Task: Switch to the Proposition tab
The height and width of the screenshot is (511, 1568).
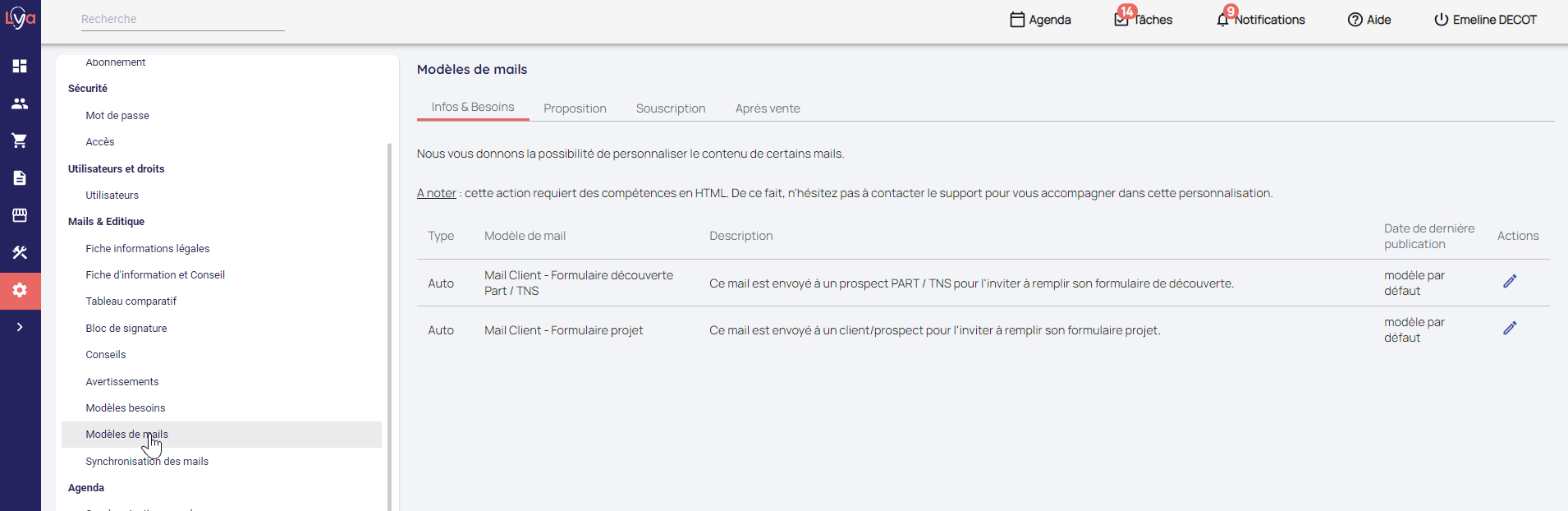Action: [575, 108]
